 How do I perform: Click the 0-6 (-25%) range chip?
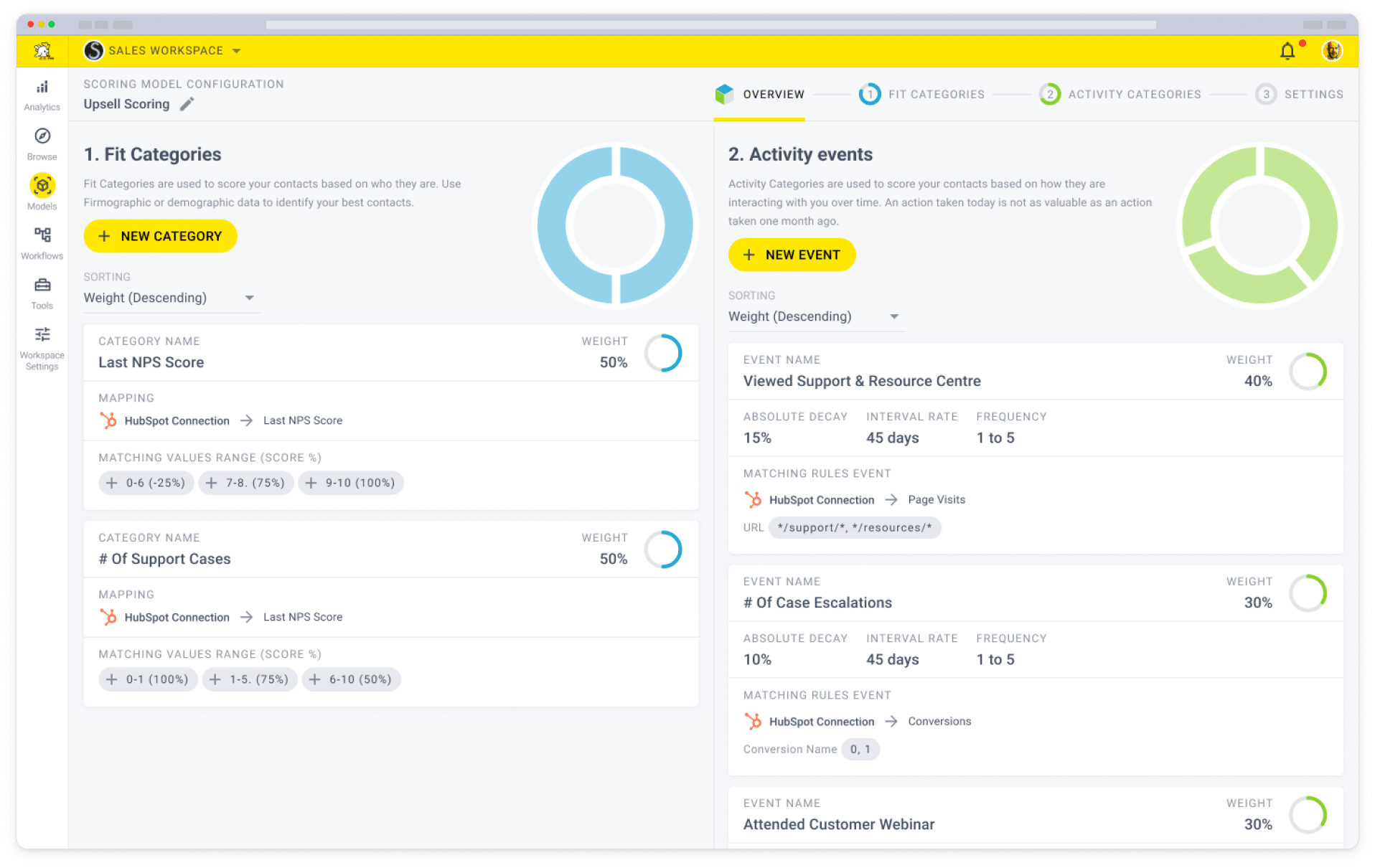(x=146, y=483)
